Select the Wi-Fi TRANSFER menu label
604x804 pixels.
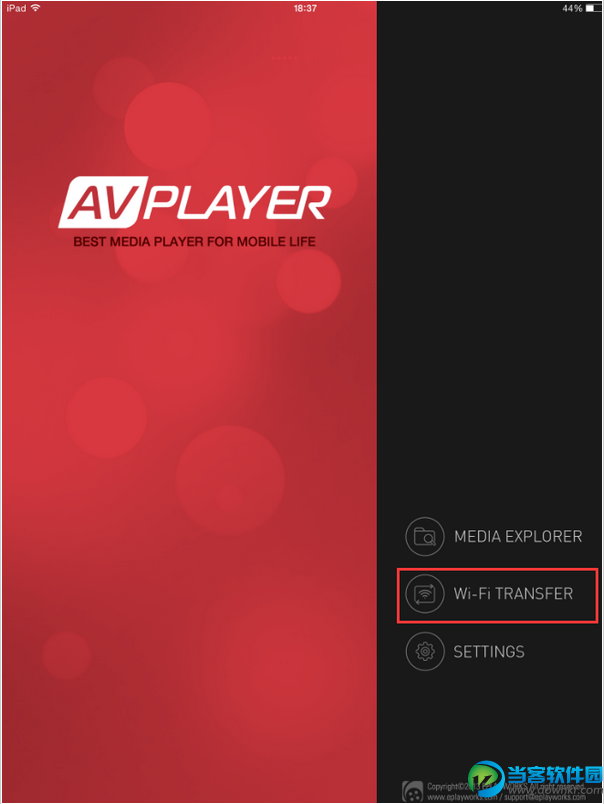[513, 594]
